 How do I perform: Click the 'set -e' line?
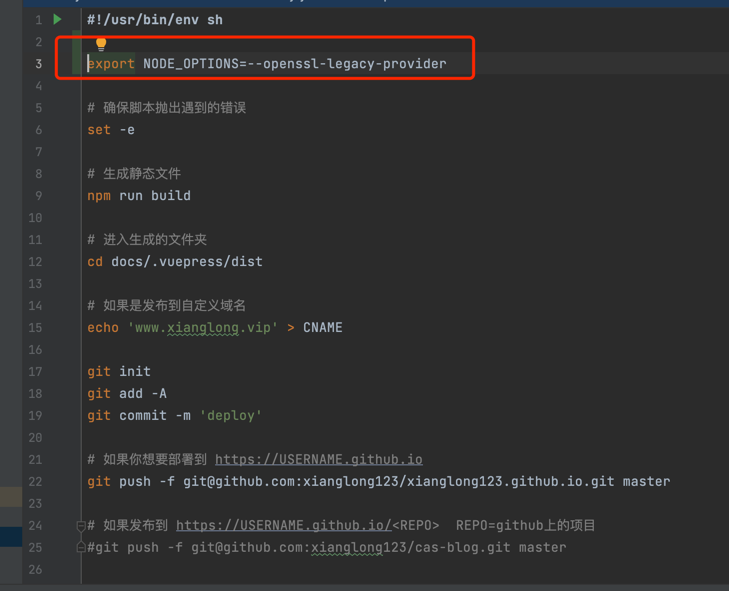pos(110,130)
